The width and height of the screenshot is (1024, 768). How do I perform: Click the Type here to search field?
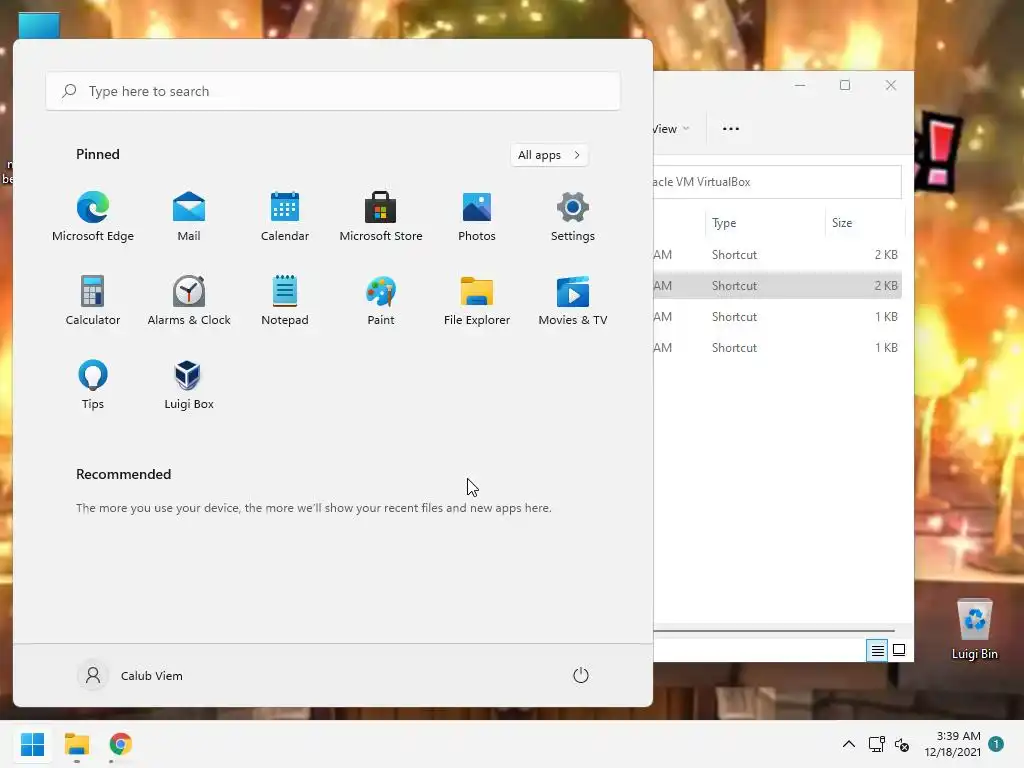(333, 91)
